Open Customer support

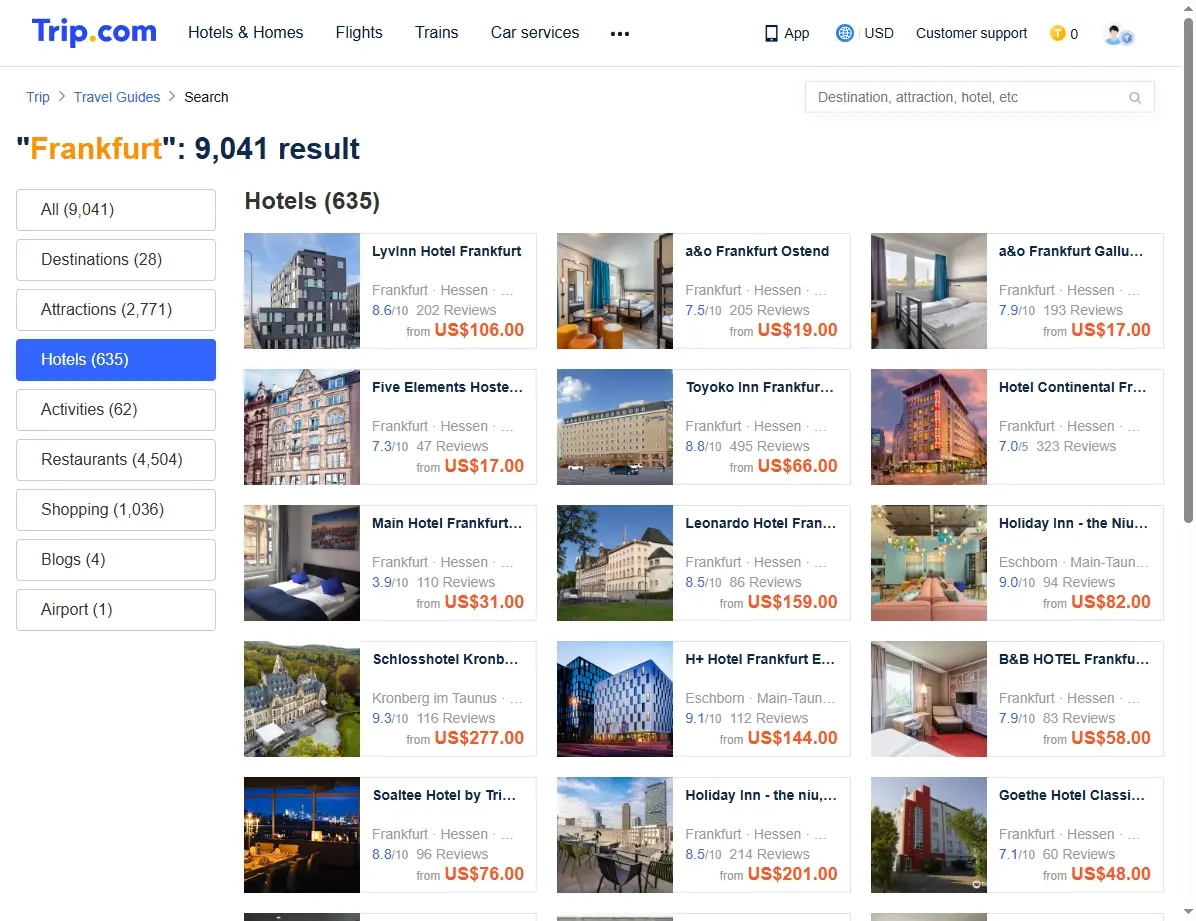point(971,34)
